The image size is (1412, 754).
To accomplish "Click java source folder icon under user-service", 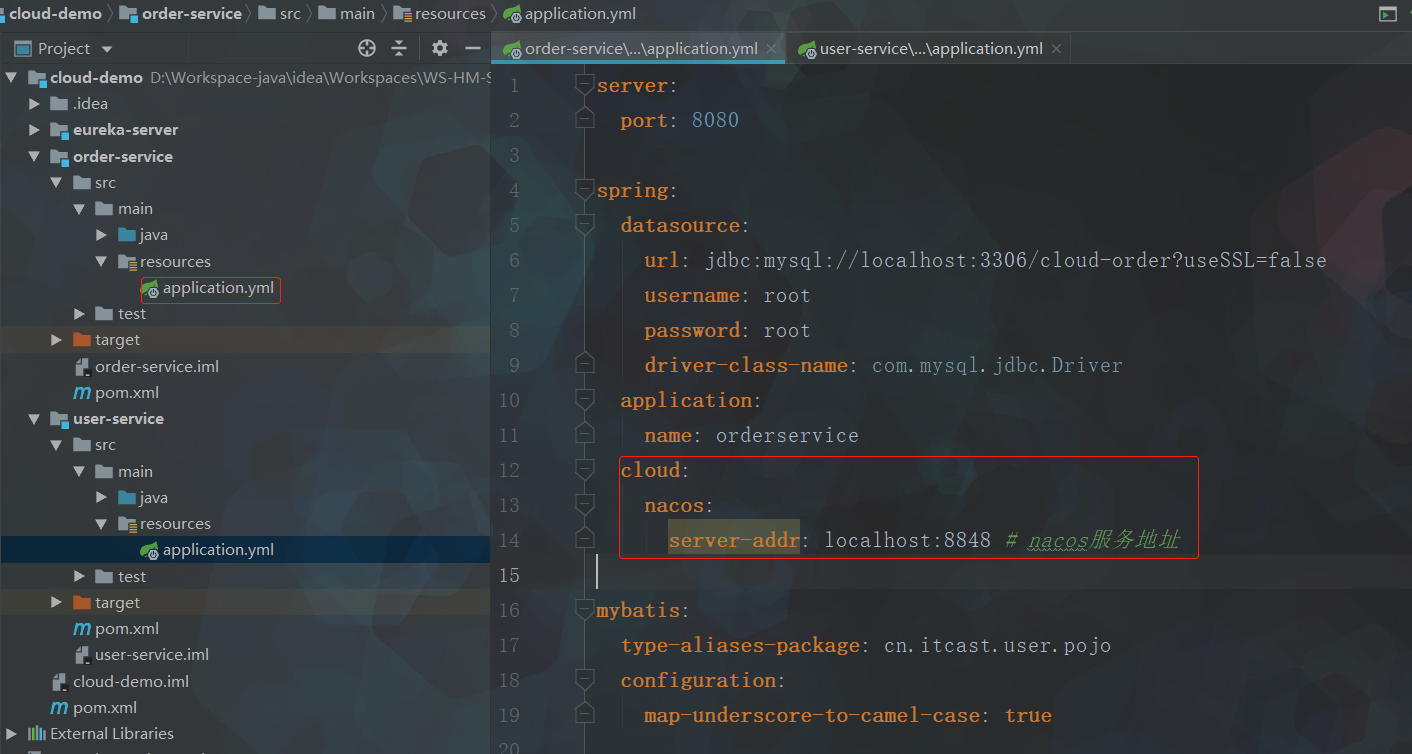I will point(126,498).
